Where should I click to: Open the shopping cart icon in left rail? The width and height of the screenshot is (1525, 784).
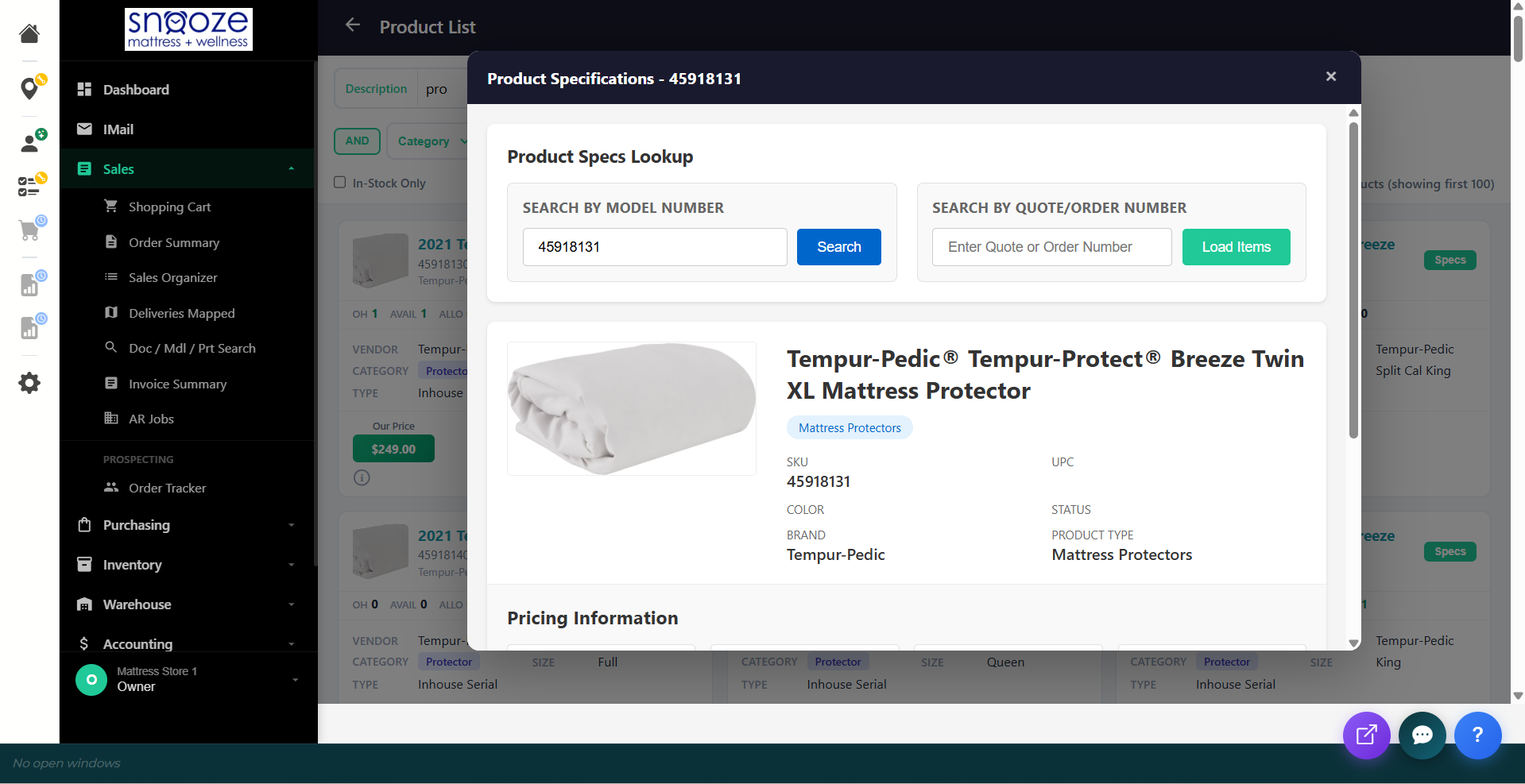click(31, 230)
